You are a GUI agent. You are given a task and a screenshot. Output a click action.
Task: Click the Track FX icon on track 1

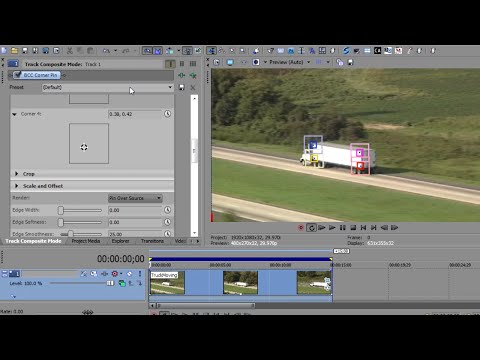pyautogui.click(x=104, y=274)
